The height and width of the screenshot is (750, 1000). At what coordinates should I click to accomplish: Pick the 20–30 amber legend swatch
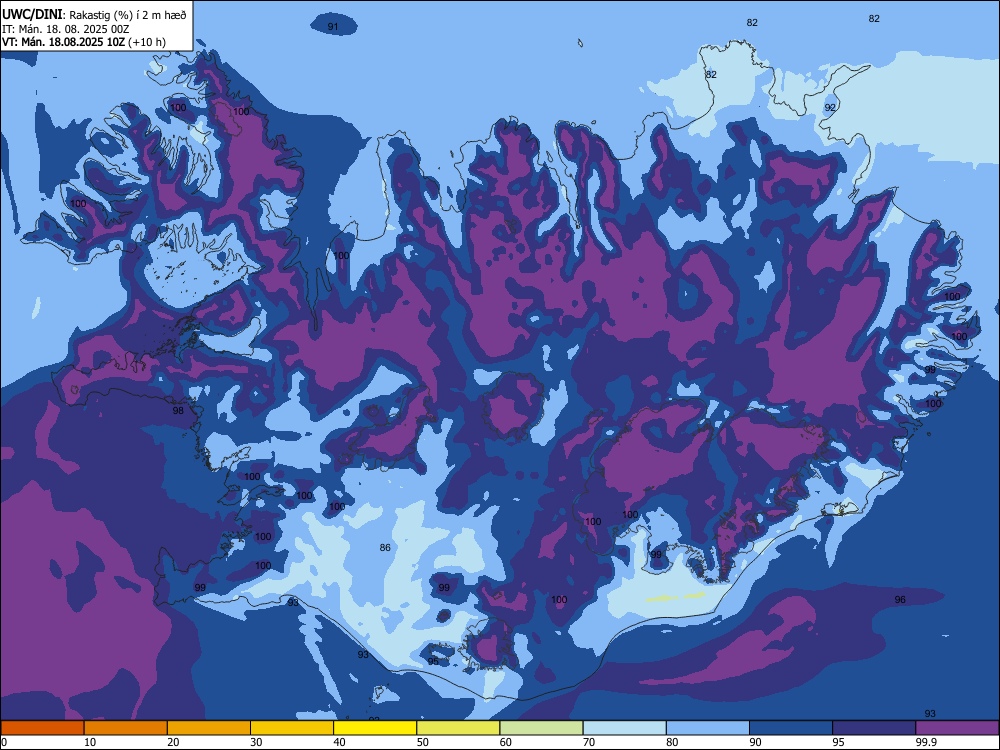click(209, 728)
